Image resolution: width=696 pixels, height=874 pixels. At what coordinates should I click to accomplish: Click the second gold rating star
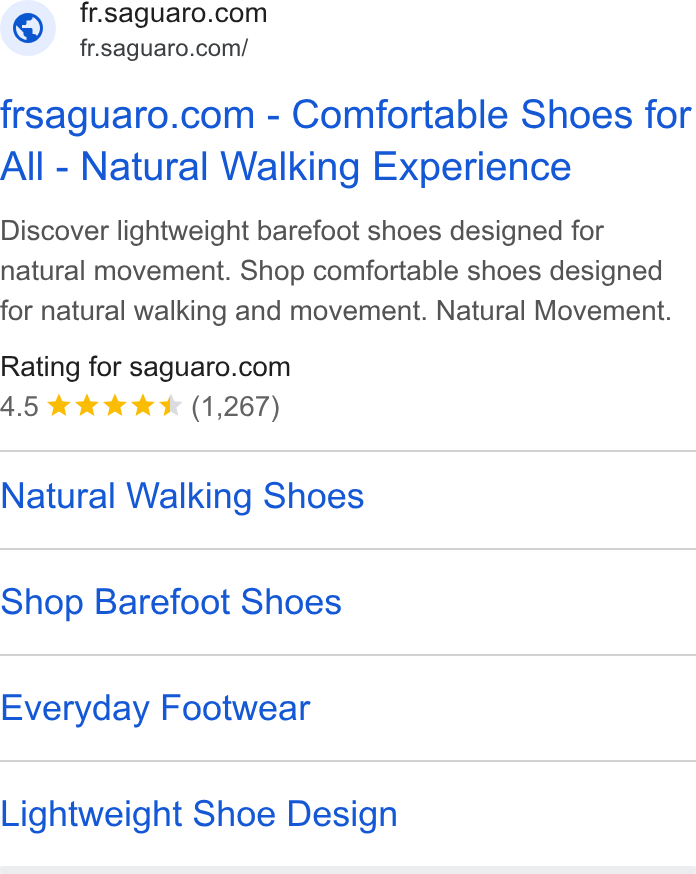[87, 406]
